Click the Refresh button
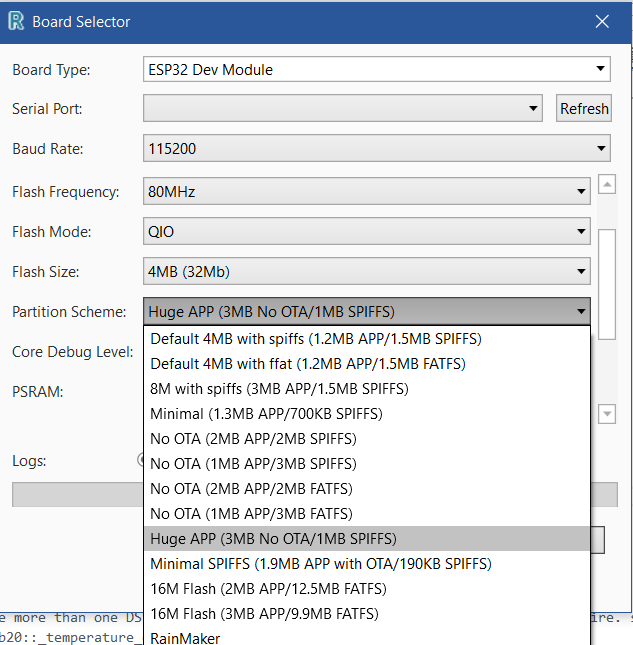 [x=584, y=109]
